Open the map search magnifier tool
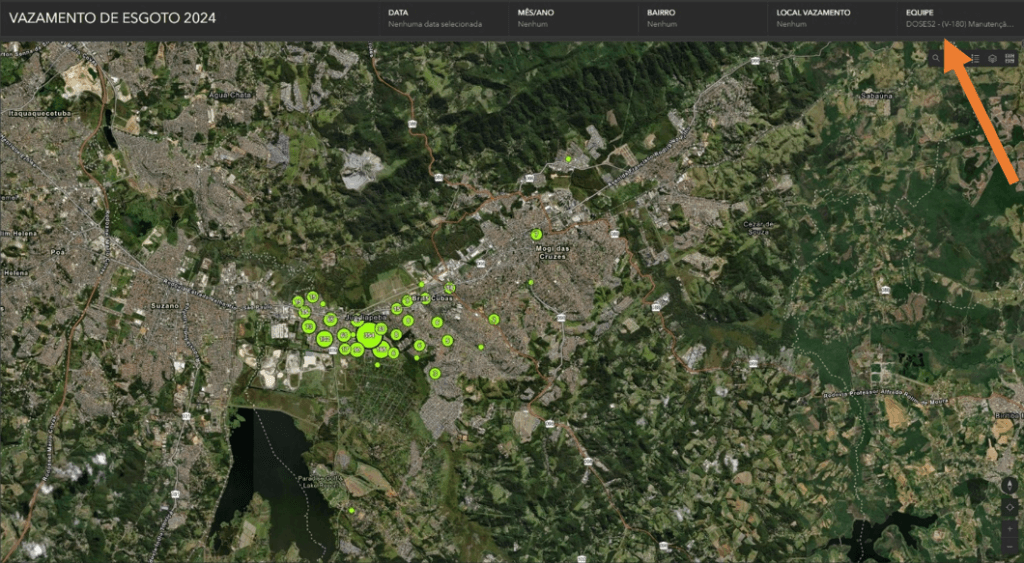Image resolution: width=1024 pixels, height=563 pixels. pyautogui.click(x=936, y=59)
